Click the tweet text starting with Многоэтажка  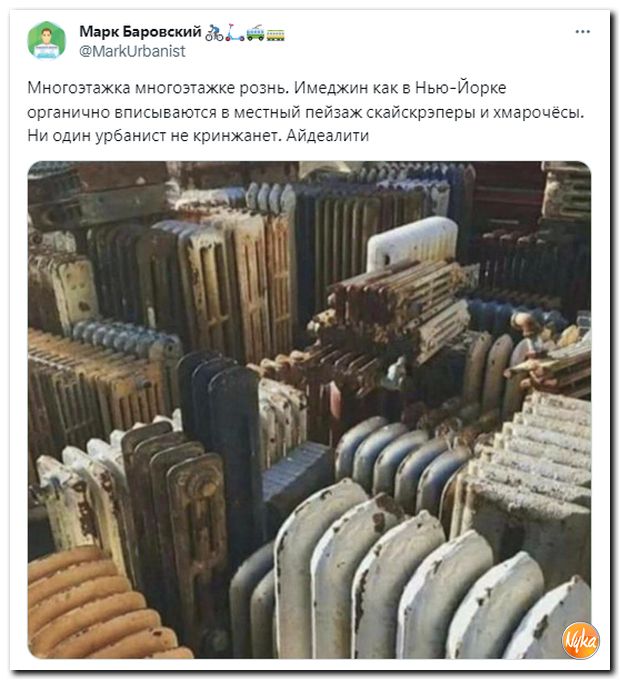click(305, 112)
